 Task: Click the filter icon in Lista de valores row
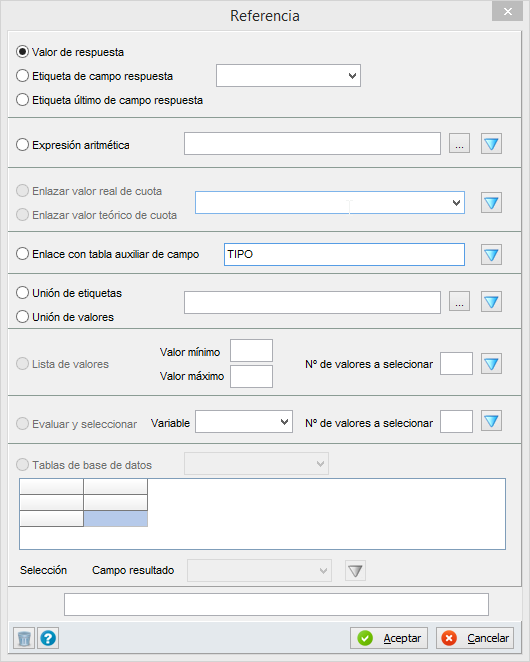pos(491,364)
